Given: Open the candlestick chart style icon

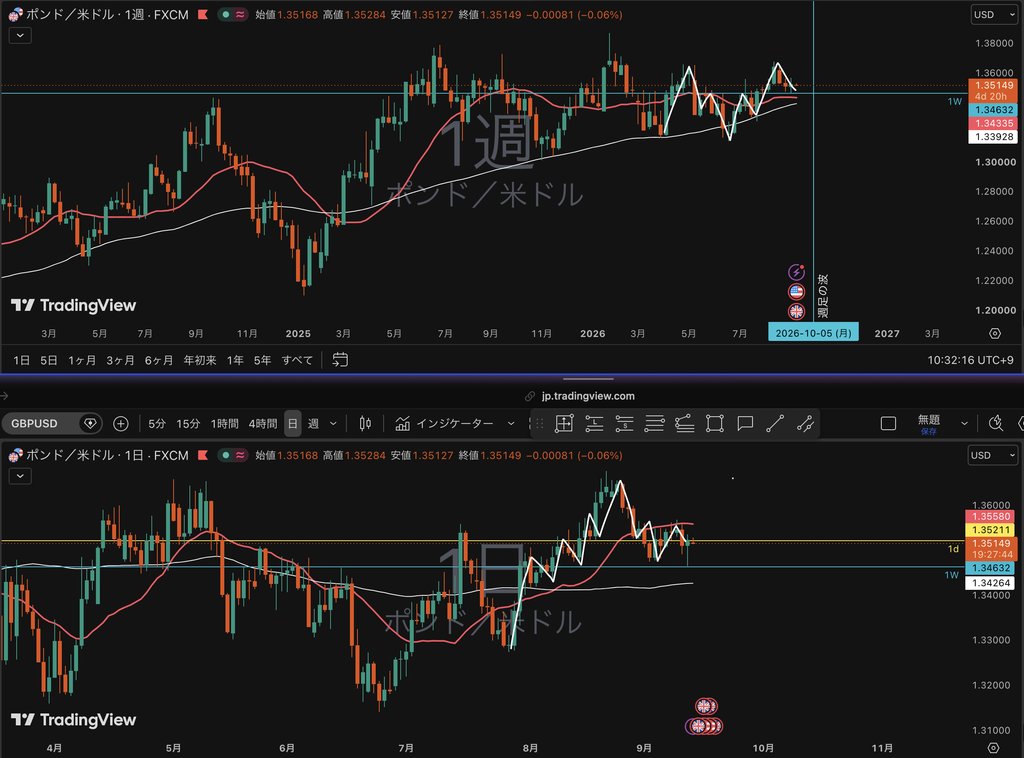Looking at the screenshot, I should 365,424.
